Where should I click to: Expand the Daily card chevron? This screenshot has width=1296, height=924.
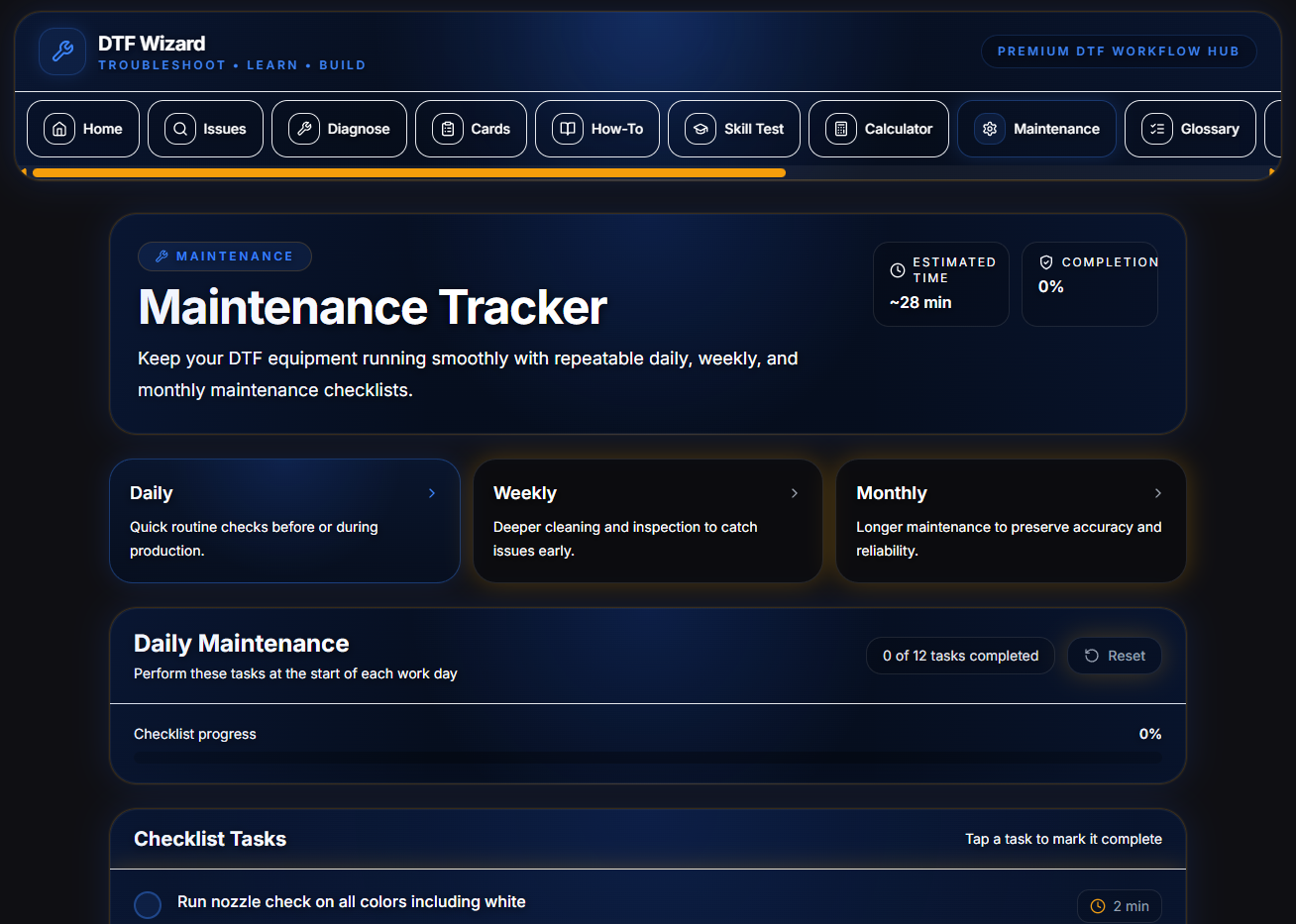(432, 493)
